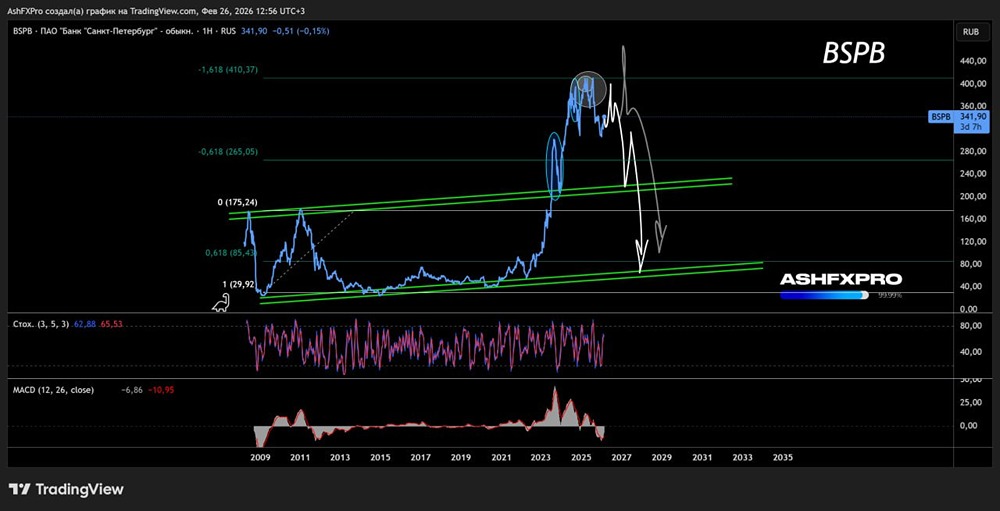Click the 2021 label on time axis
This screenshot has width=1000, height=511.
(501, 457)
